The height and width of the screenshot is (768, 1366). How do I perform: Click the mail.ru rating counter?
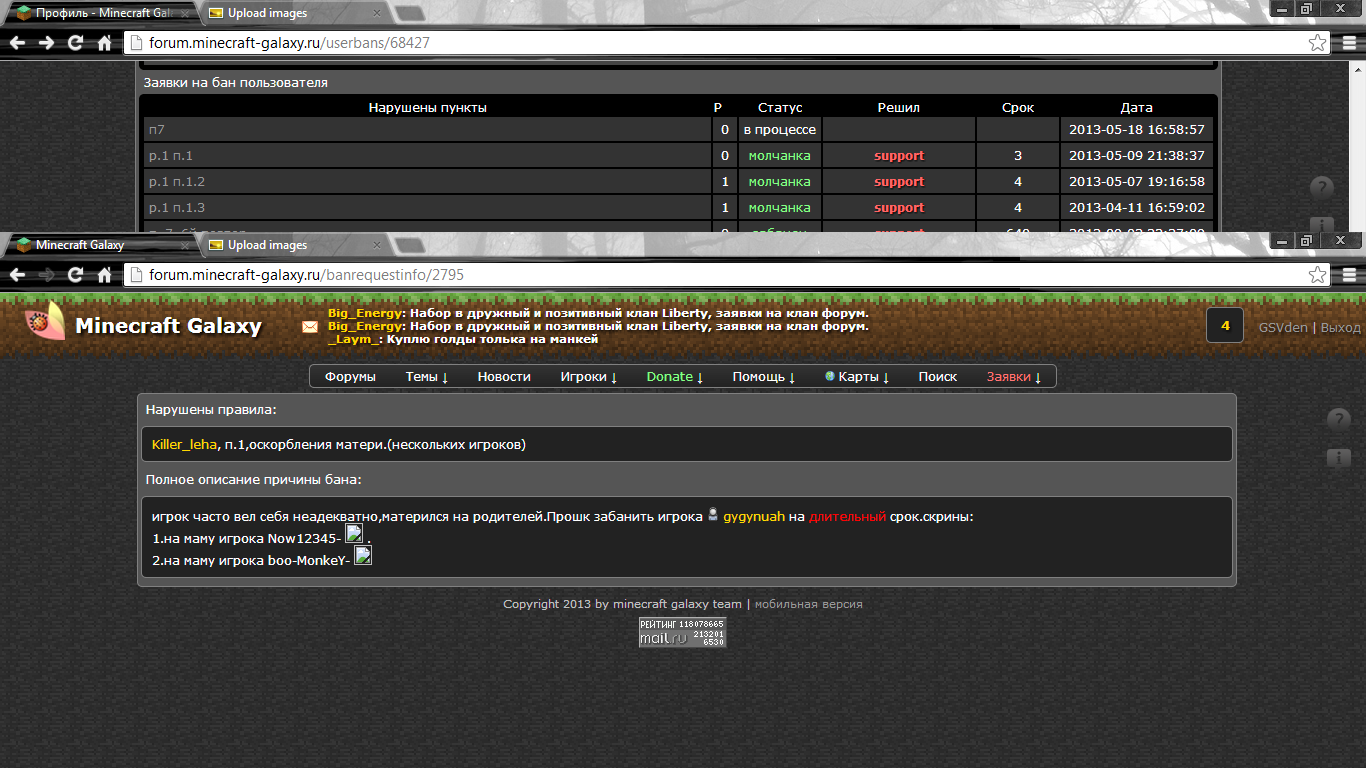[x=682, y=632]
